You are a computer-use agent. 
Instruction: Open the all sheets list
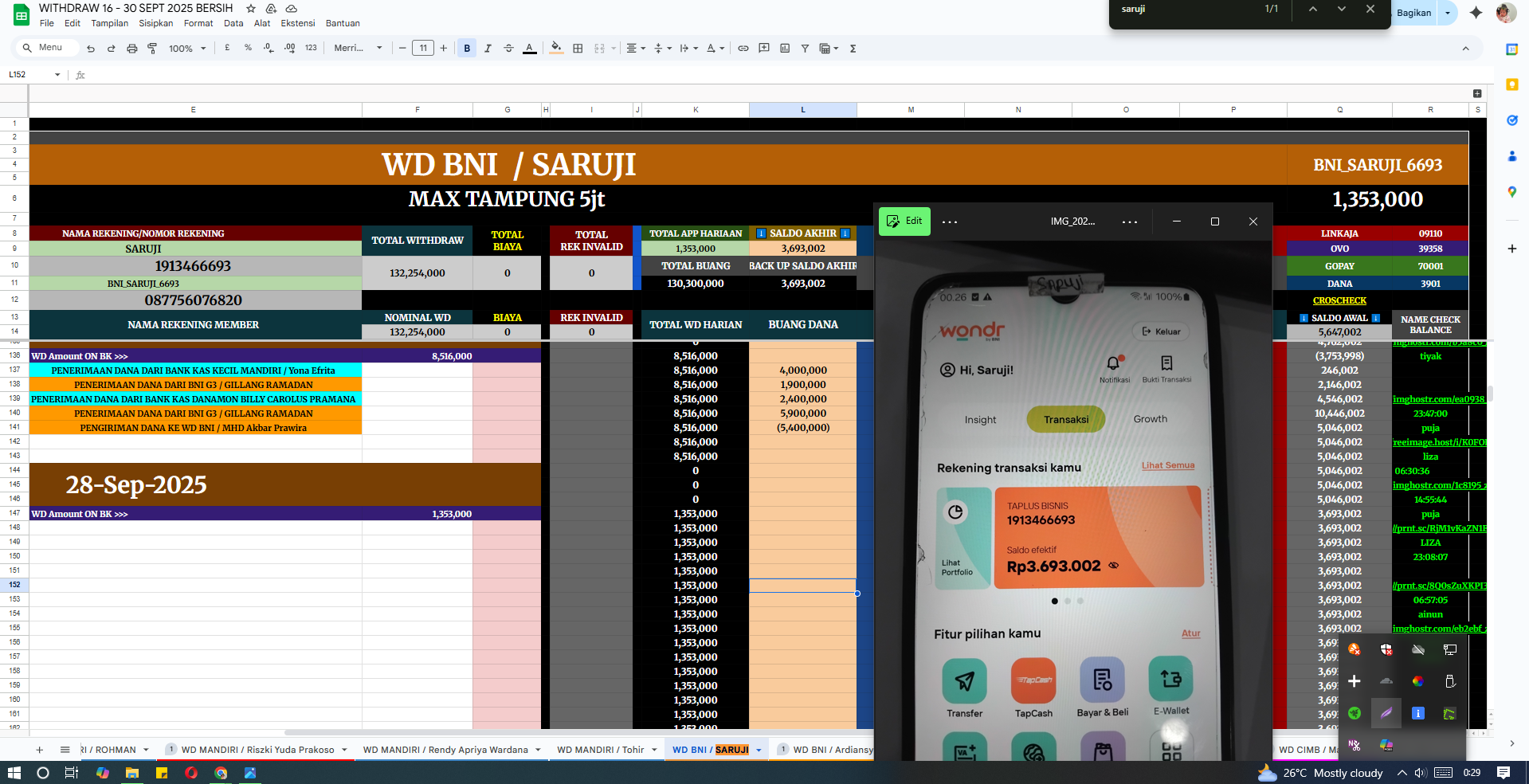click(x=65, y=750)
